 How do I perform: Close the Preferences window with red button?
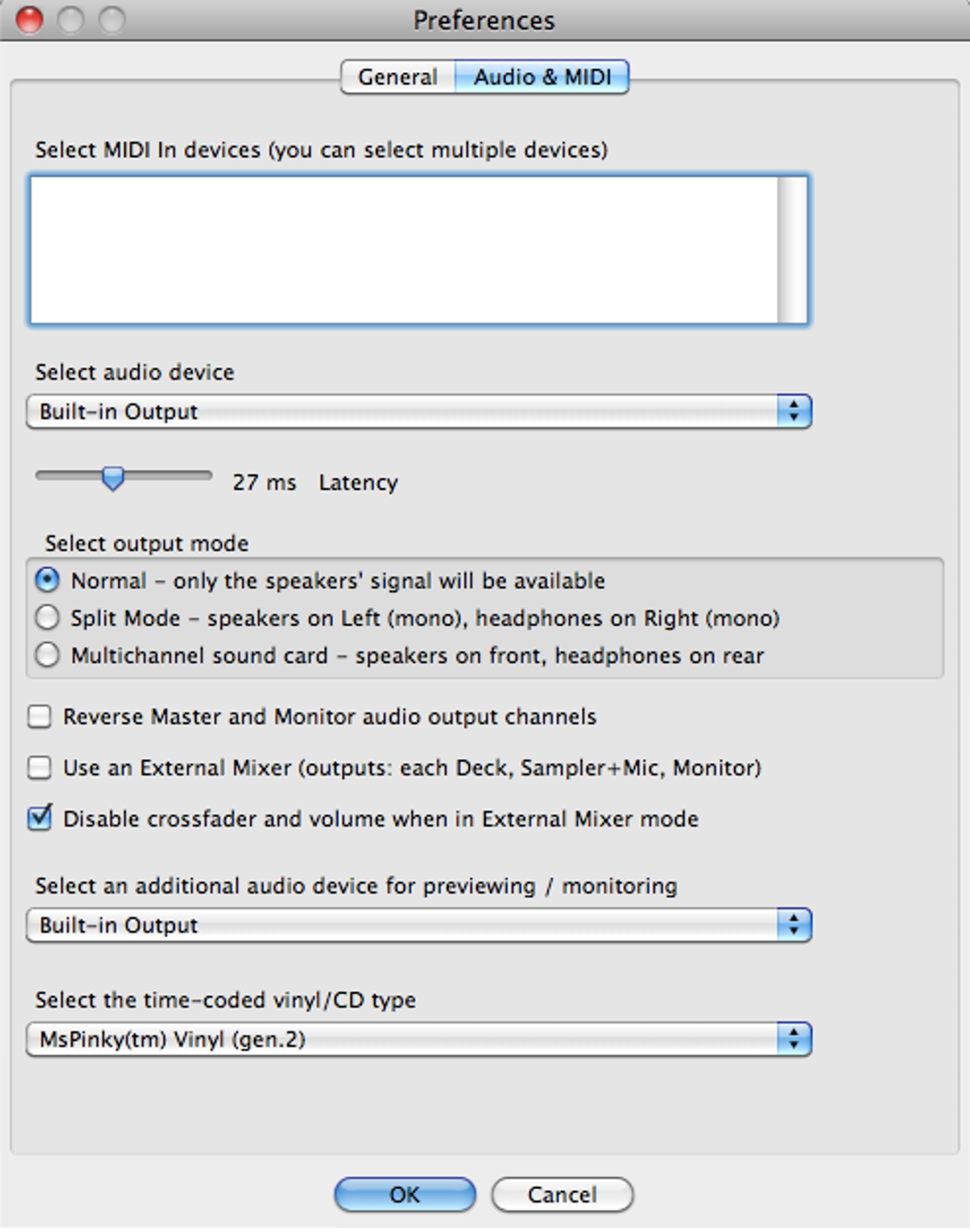29,19
